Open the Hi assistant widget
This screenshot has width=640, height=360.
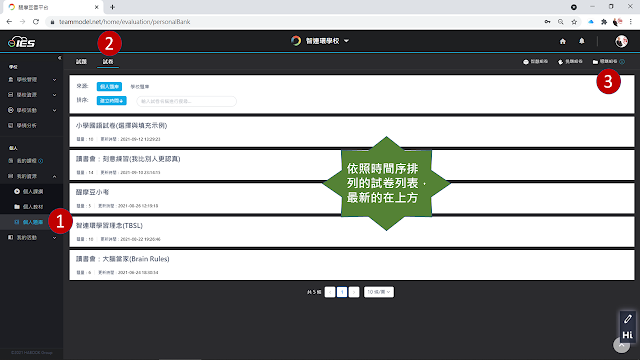coord(628,335)
